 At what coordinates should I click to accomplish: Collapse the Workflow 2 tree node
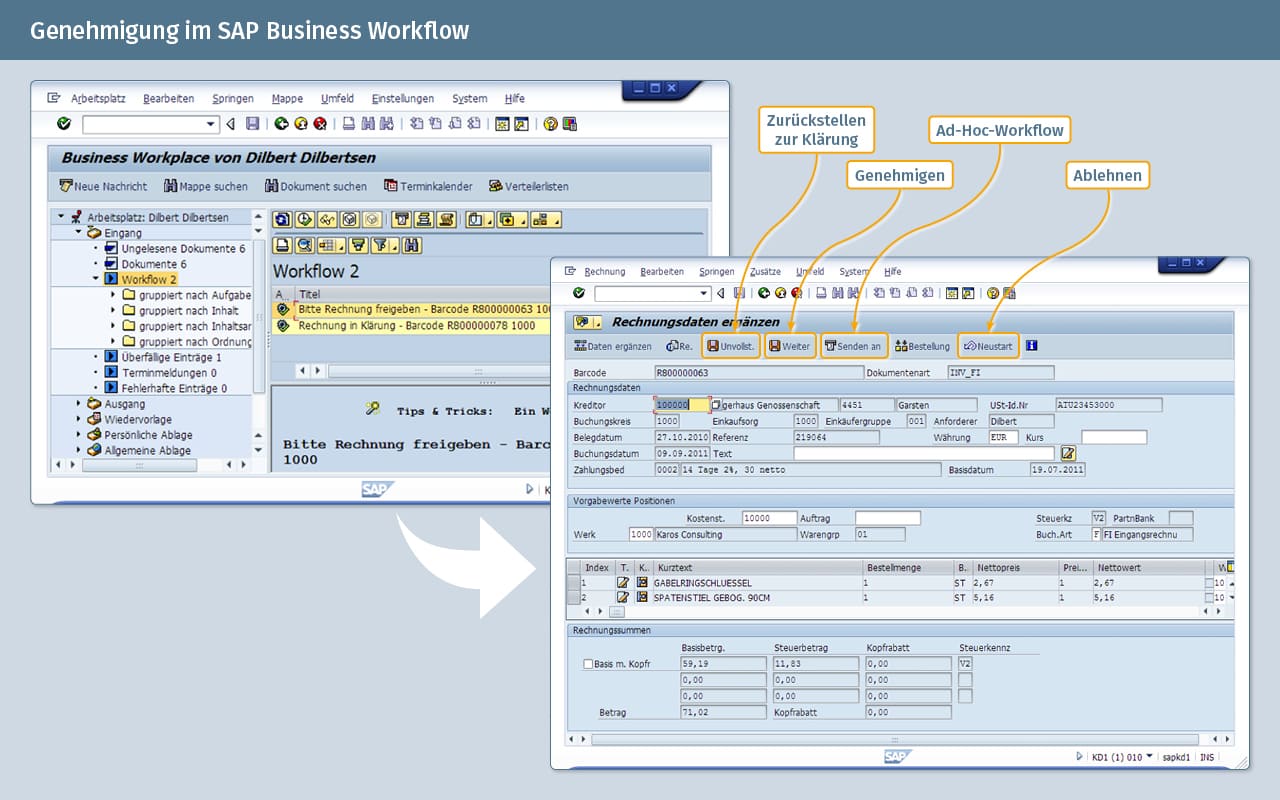(95, 279)
